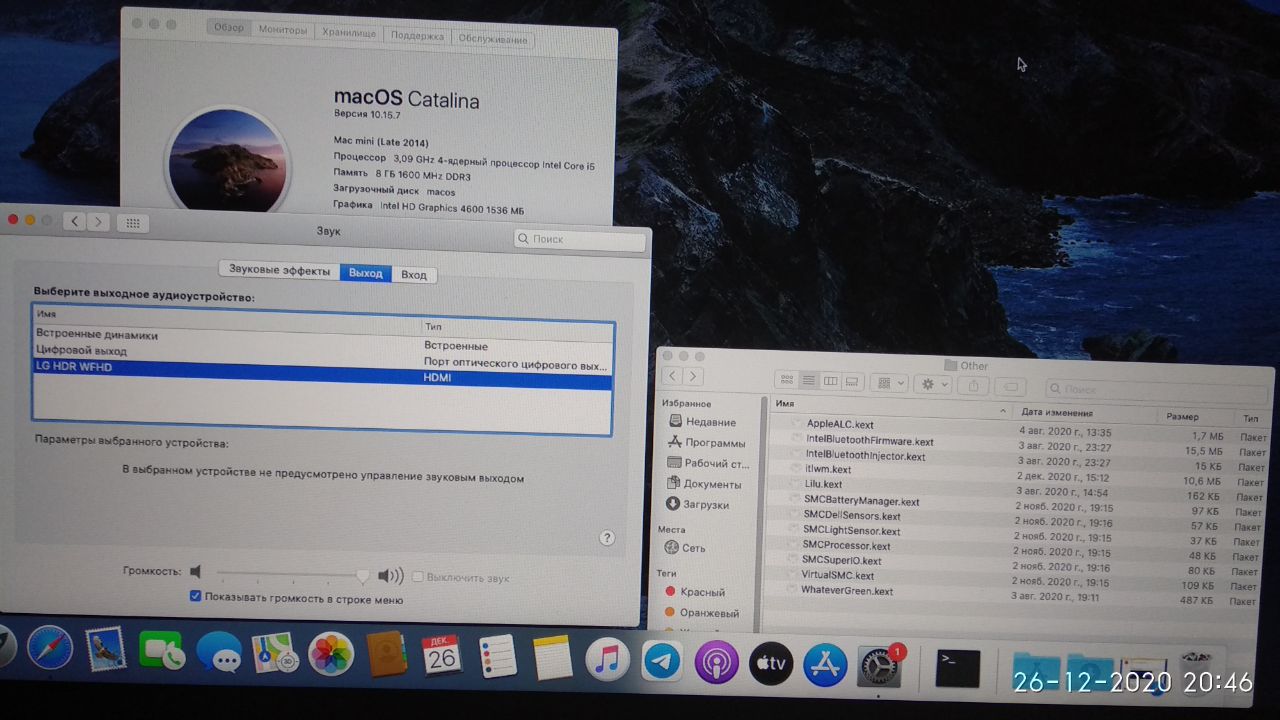1280x720 pixels.
Task: Launch Reminders from the dock
Action: (x=496, y=657)
